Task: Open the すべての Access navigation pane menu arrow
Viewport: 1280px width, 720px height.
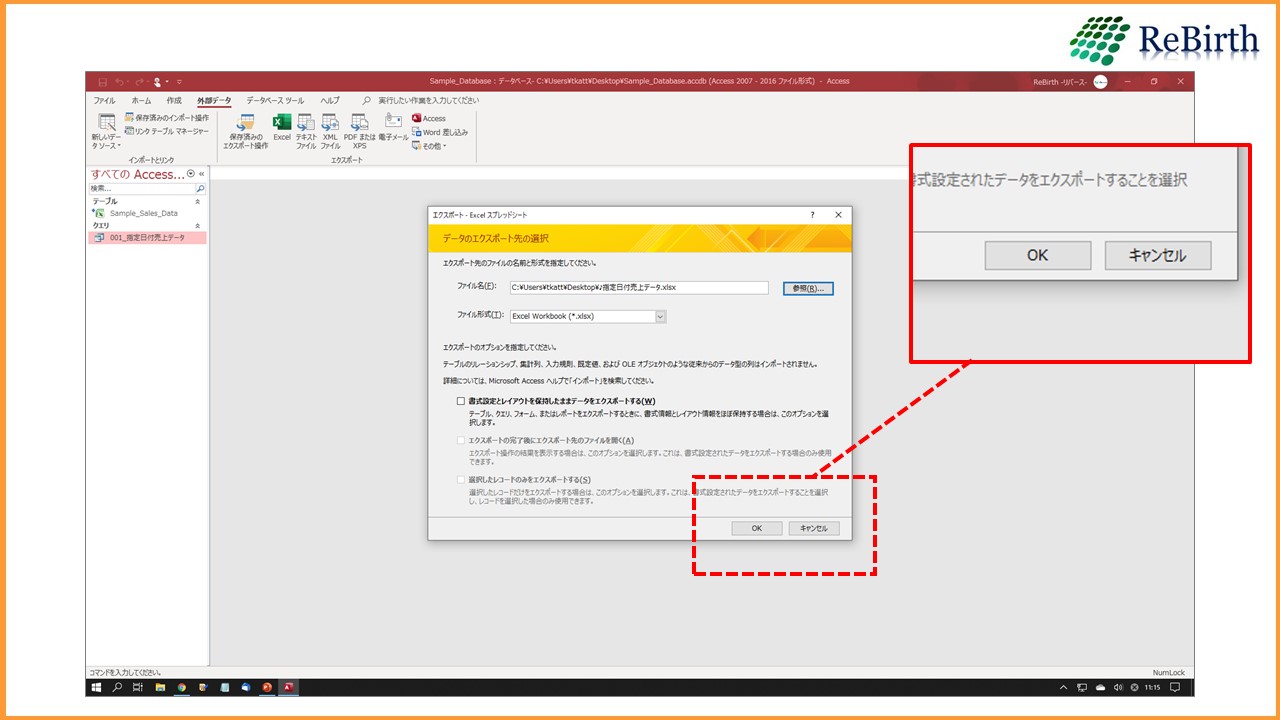Action: pyautogui.click(x=191, y=173)
